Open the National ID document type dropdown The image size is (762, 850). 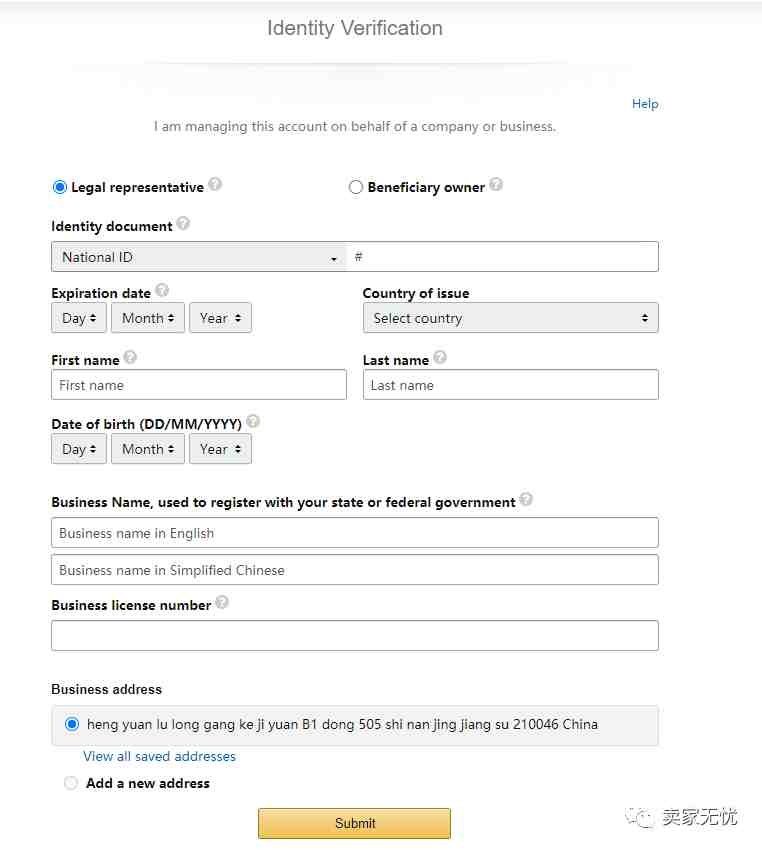click(199, 257)
